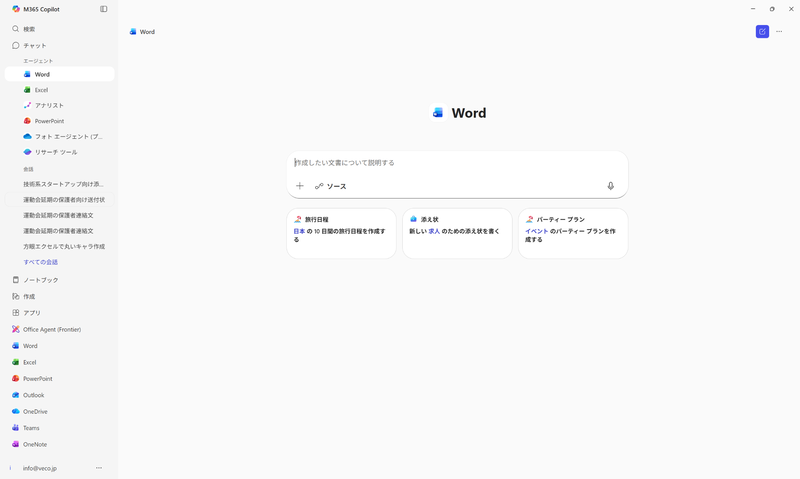Open account more options ellipsis
Screen dimensions: 800x479
click(x=99, y=468)
